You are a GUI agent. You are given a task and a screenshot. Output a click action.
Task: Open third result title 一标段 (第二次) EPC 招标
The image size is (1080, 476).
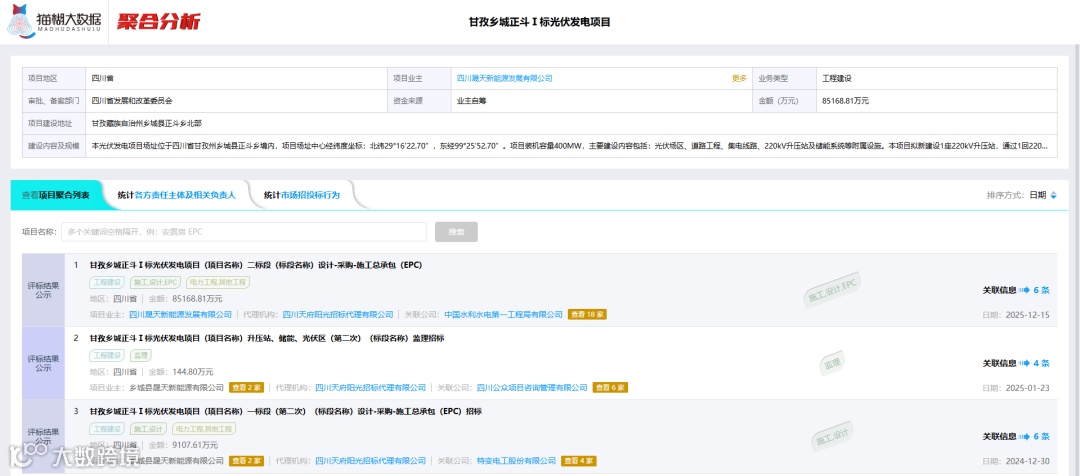[285, 411]
